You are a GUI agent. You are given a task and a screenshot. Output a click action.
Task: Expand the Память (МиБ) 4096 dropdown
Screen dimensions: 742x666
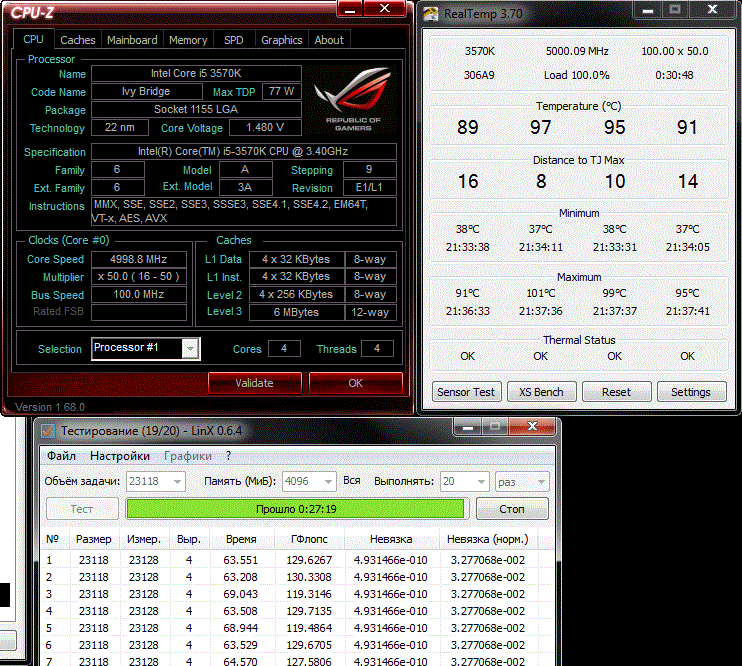328,481
